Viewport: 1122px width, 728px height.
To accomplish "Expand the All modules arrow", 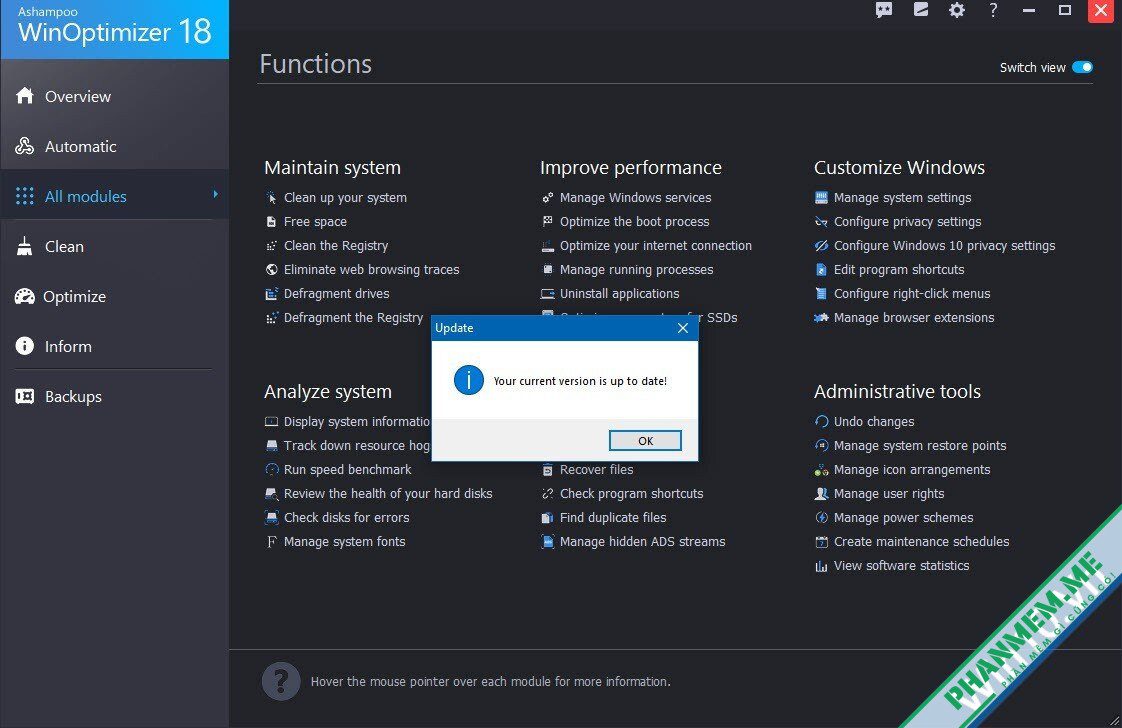I will [x=215, y=195].
